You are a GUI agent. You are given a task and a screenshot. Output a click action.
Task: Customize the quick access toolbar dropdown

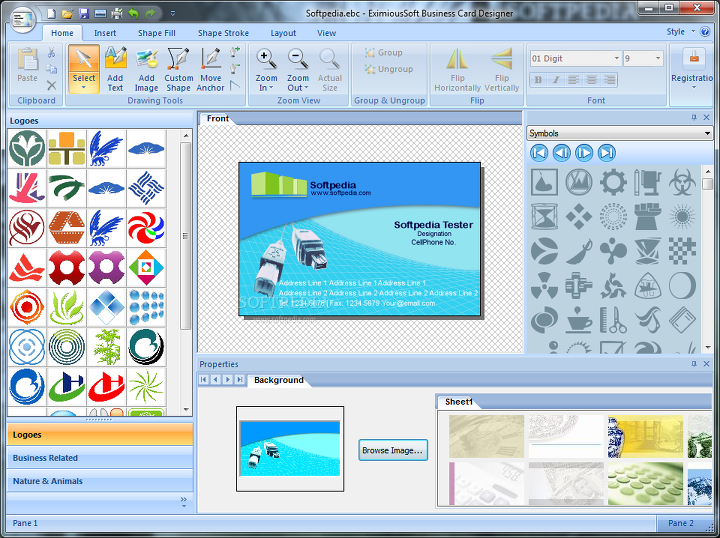point(173,14)
